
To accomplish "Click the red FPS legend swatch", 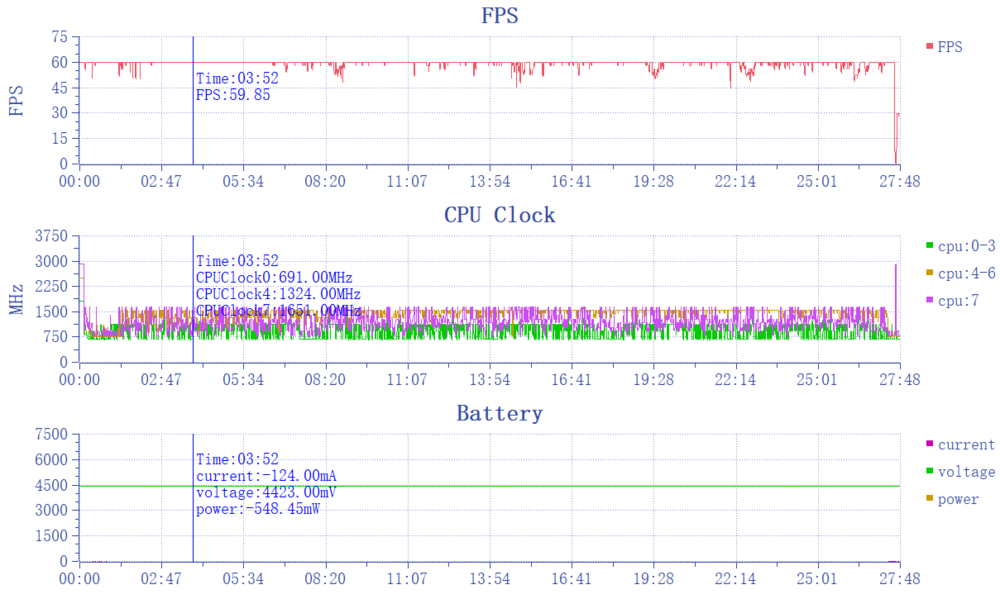I will pos(929,47).
